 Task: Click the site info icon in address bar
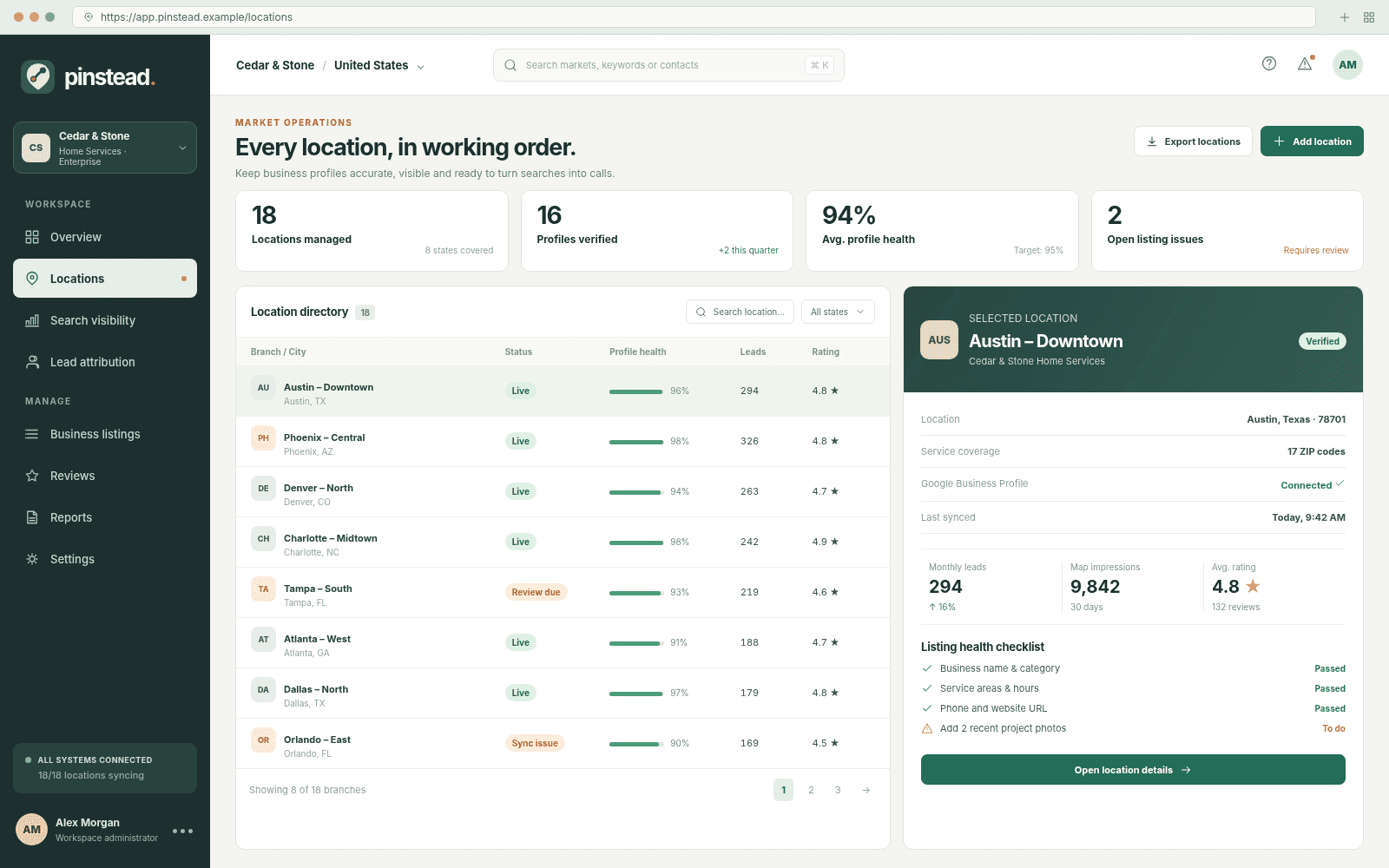tap(89, 17)
